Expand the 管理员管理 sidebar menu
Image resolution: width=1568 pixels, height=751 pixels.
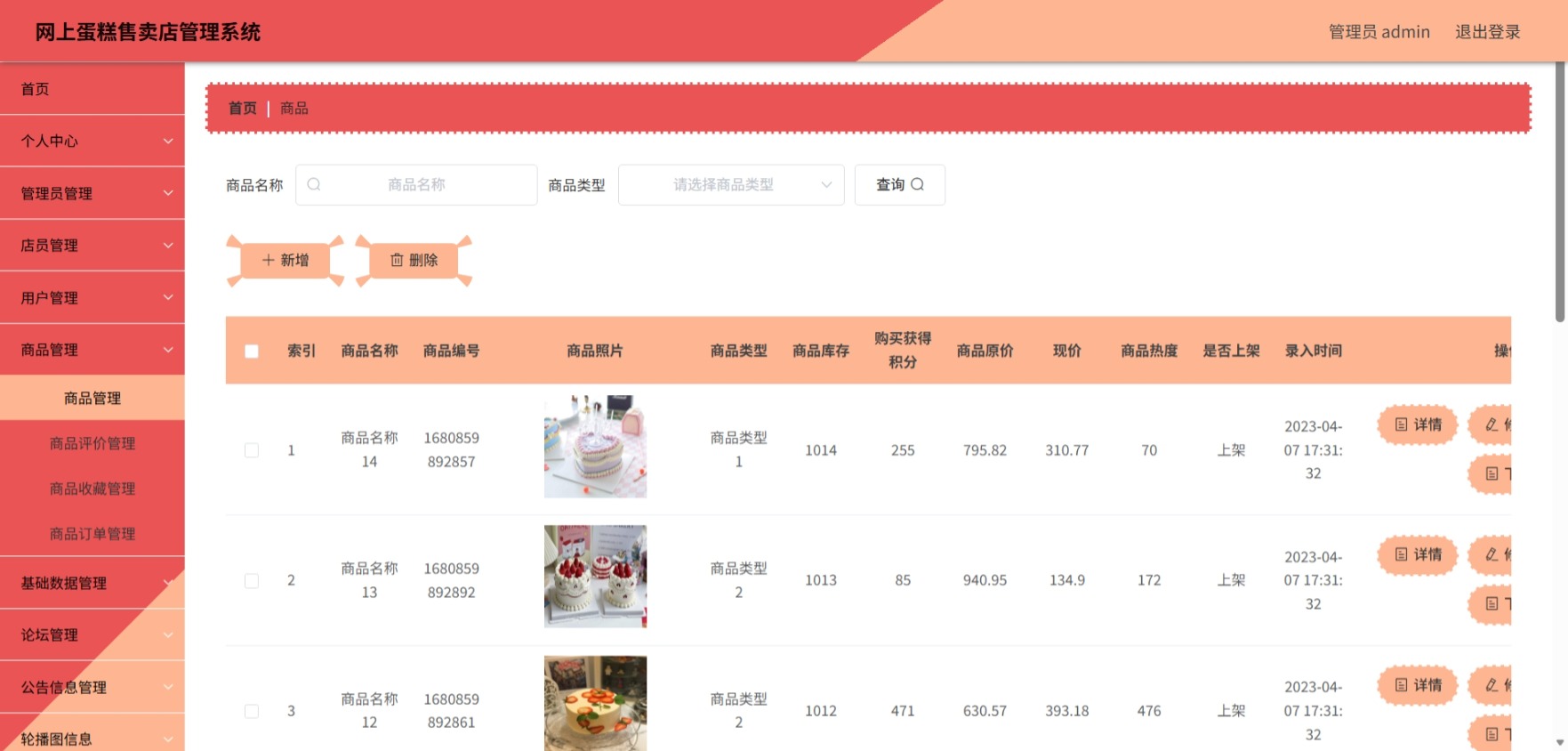92,193
